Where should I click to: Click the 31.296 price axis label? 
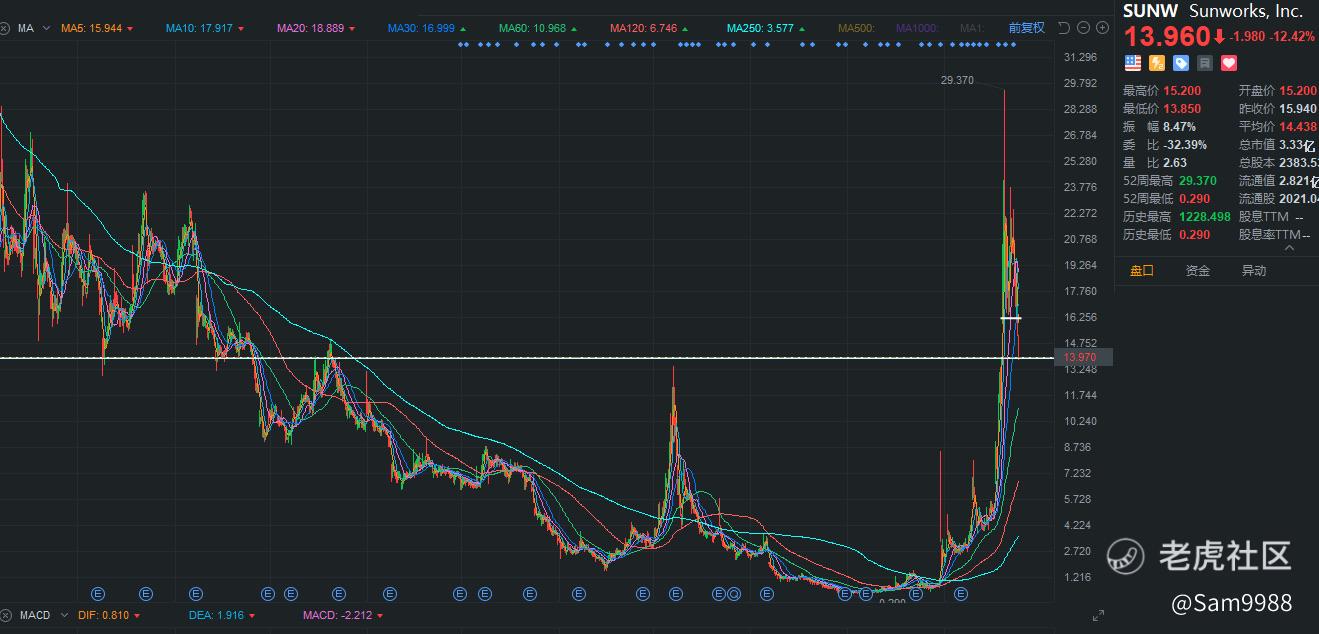(x=1082, y=57)
